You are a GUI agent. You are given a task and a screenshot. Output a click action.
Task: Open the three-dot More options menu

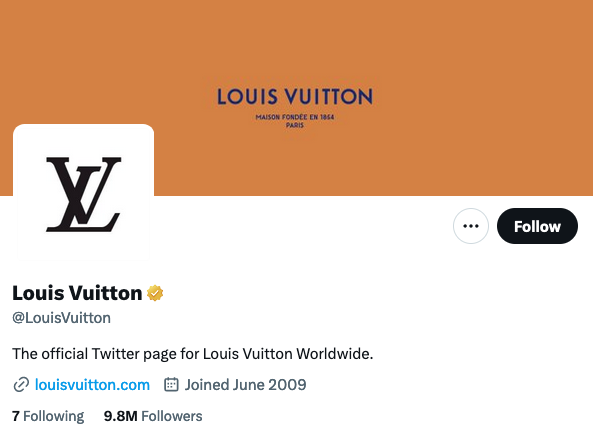click(470, 226)
